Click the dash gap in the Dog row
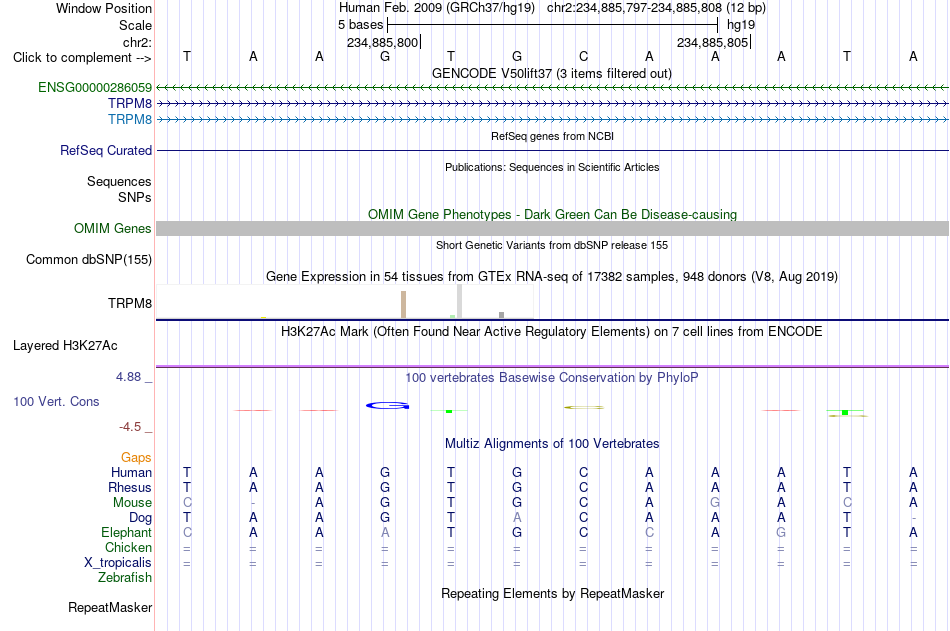 pos(913,518)
